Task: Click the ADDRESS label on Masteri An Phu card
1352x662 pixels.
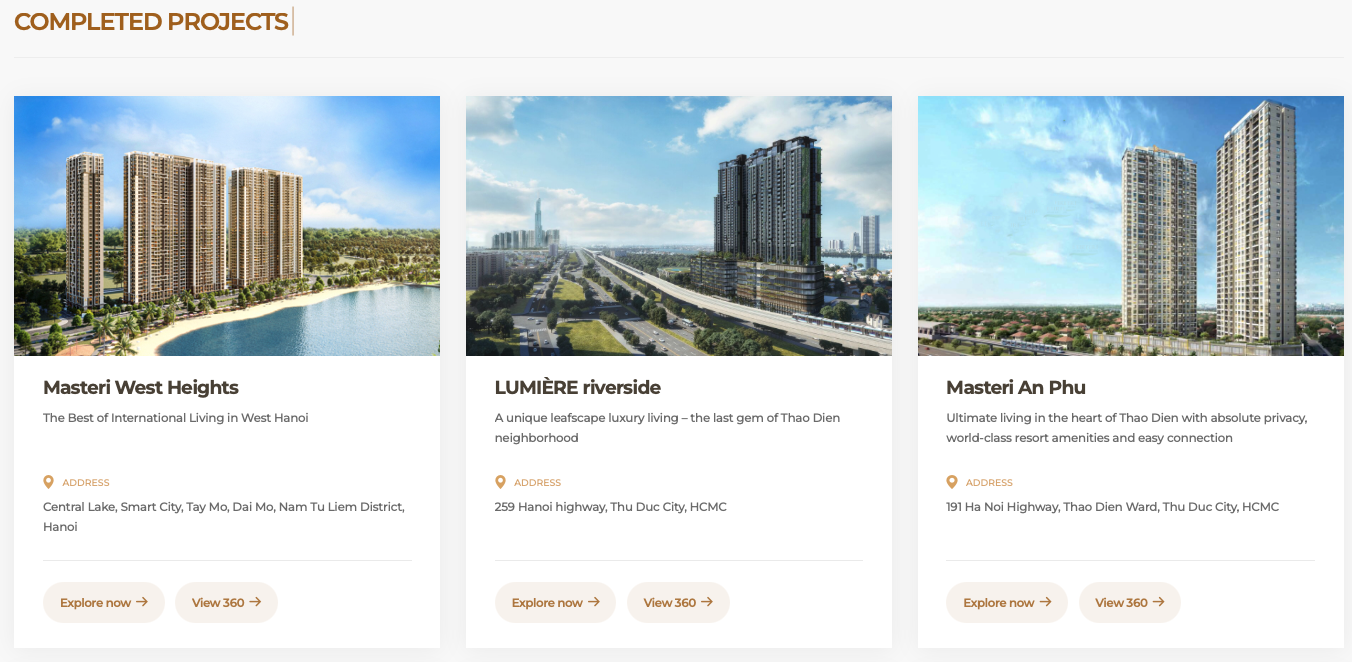Action: (990, 483)
